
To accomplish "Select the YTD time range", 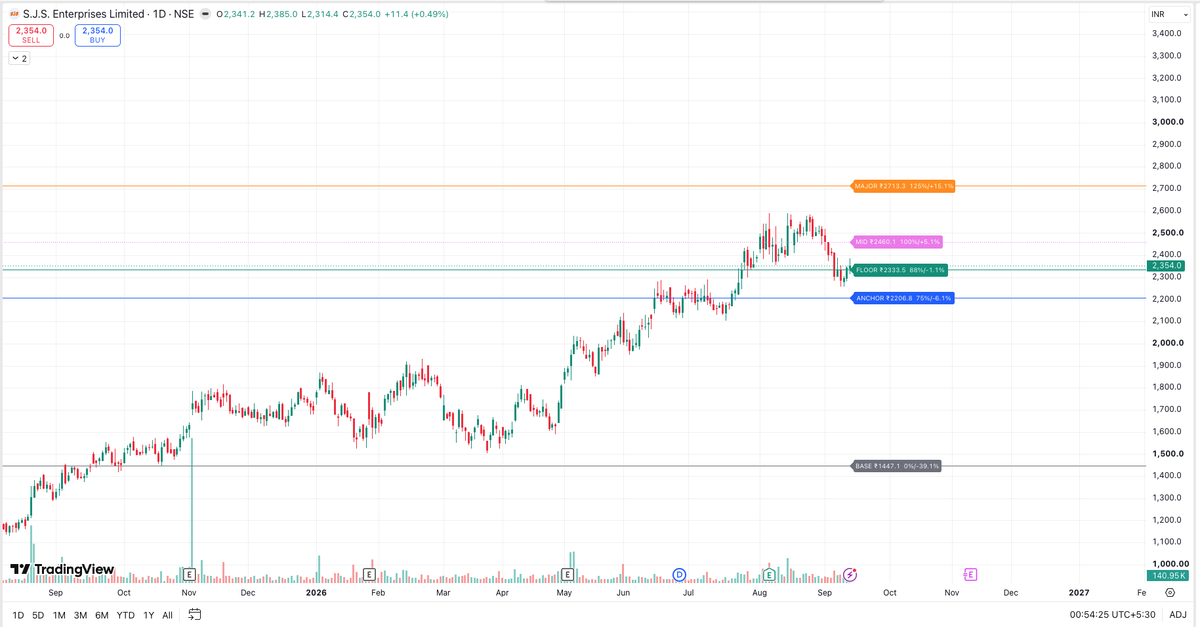I will [125, 615].
